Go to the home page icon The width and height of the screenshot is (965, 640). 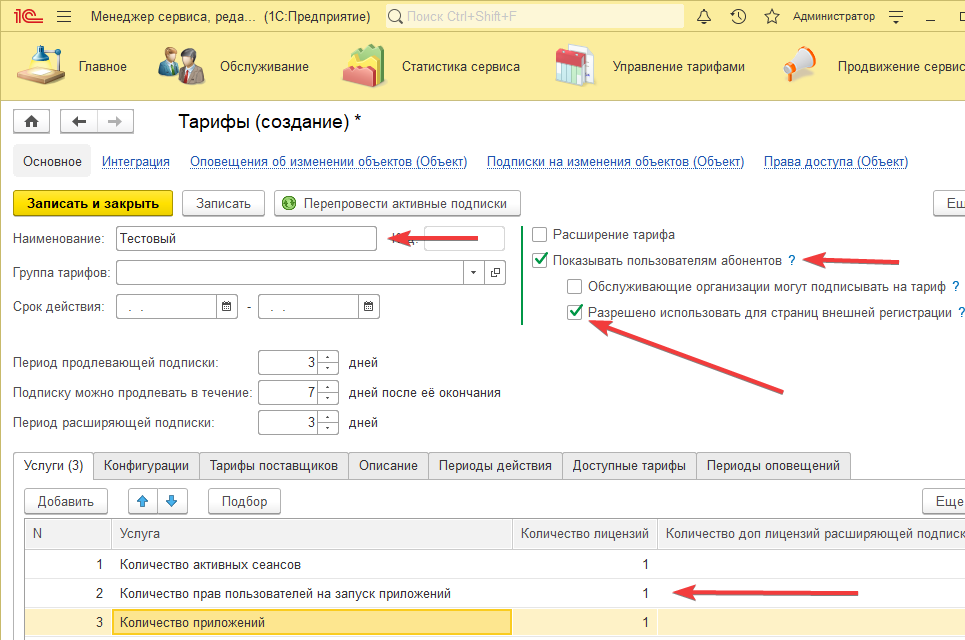(x=31, y=122)
